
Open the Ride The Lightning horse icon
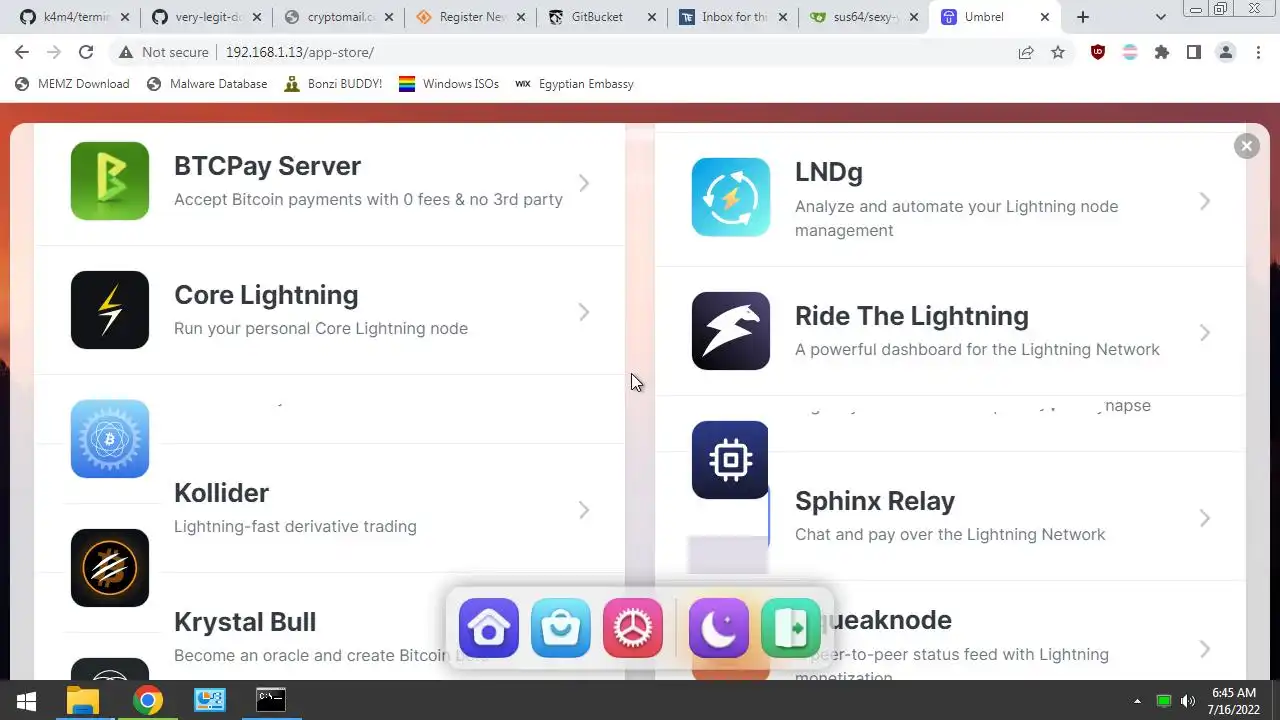(x=731, y=331)
